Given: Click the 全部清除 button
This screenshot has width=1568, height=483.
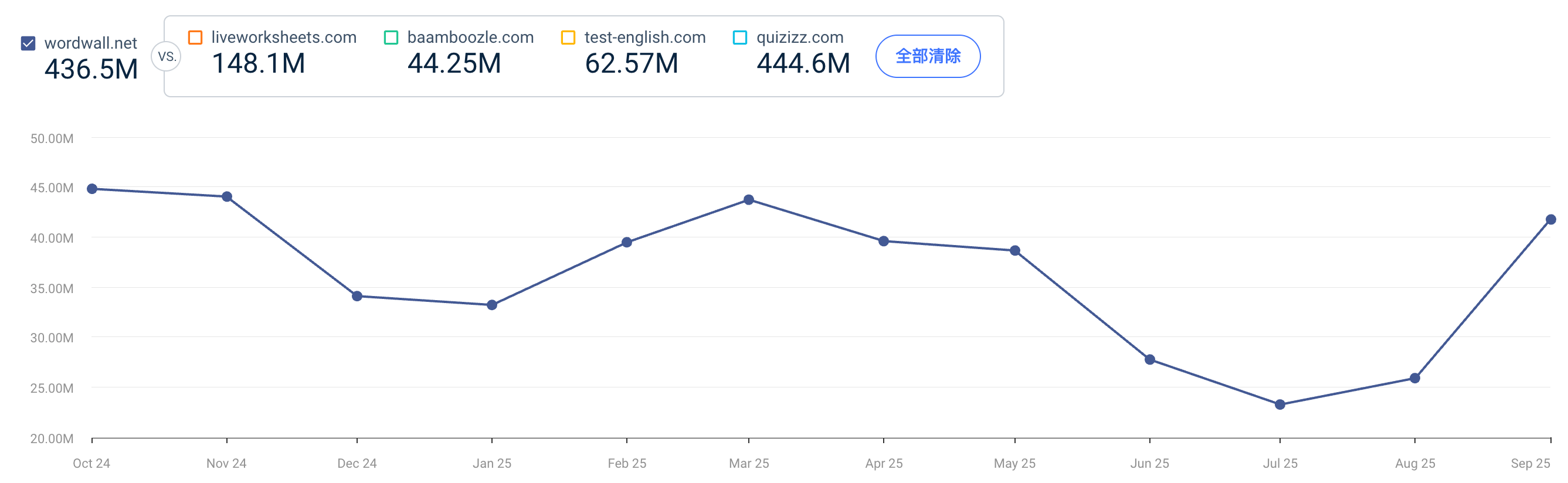Looking at the screenshot, I should tap(928, 56).
